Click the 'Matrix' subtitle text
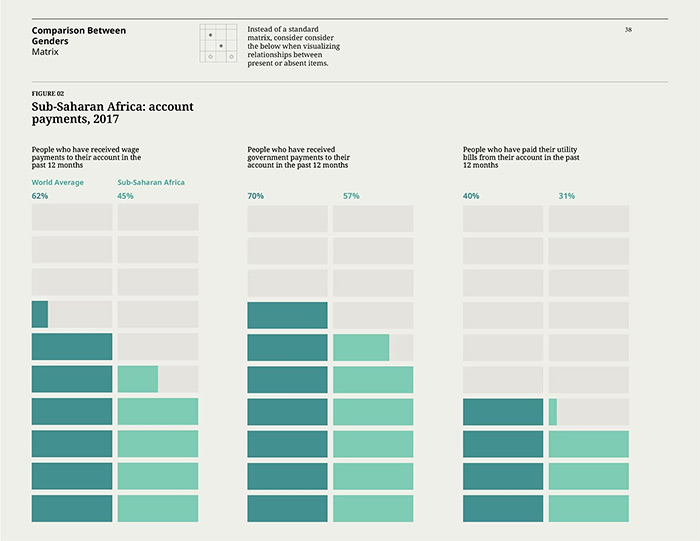The image size is (700, 541). point(47,51)
